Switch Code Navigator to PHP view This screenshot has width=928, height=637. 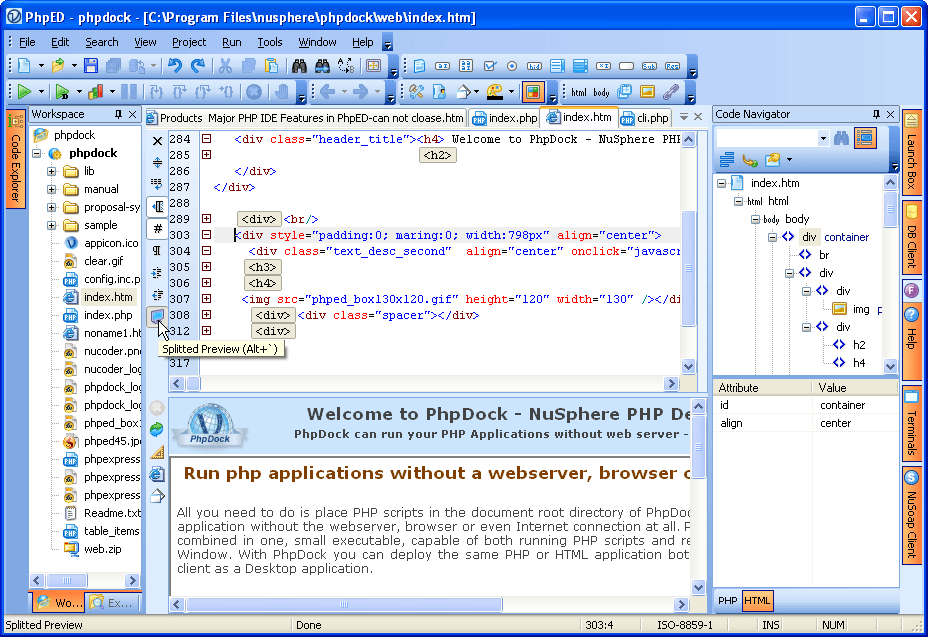726,601
